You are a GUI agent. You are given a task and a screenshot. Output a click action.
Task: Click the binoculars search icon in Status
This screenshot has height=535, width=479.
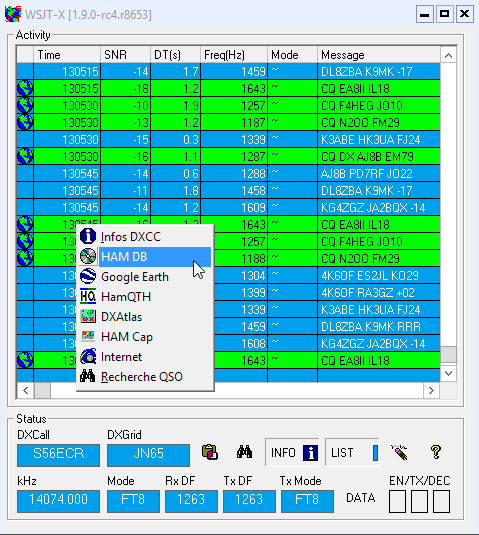tap(244, 452)
